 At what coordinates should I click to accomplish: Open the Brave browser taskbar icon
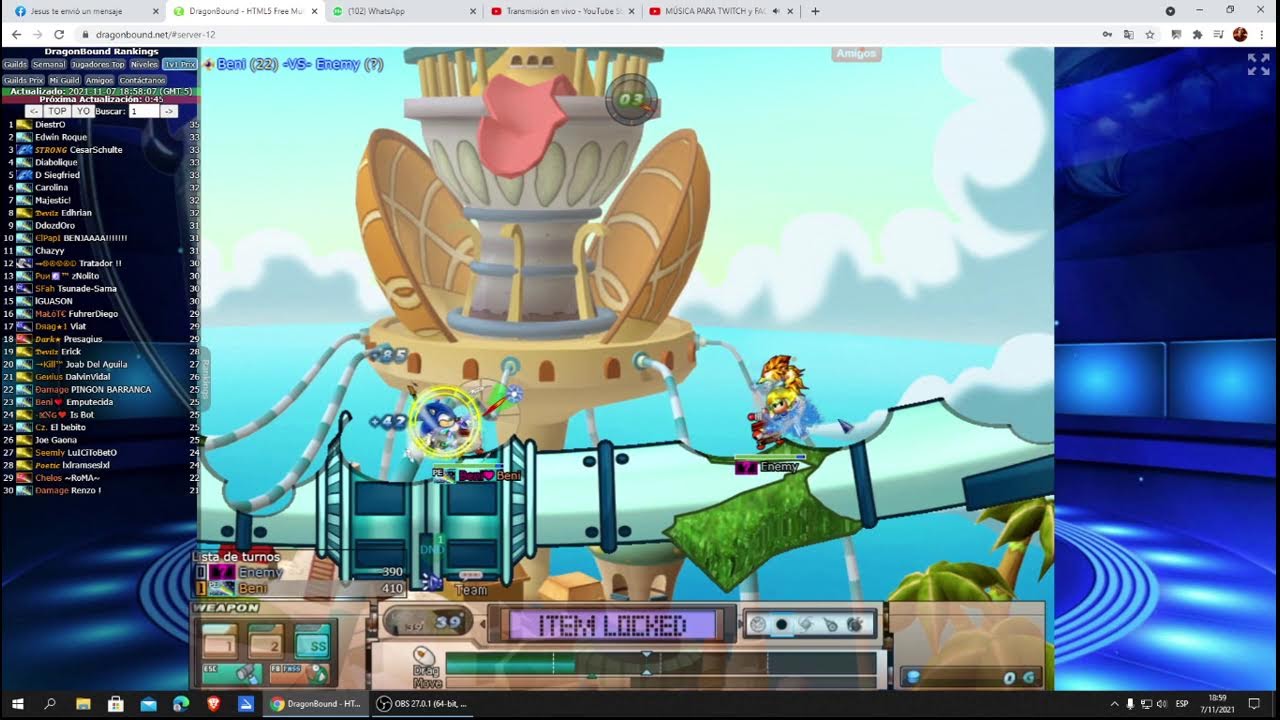213,704
